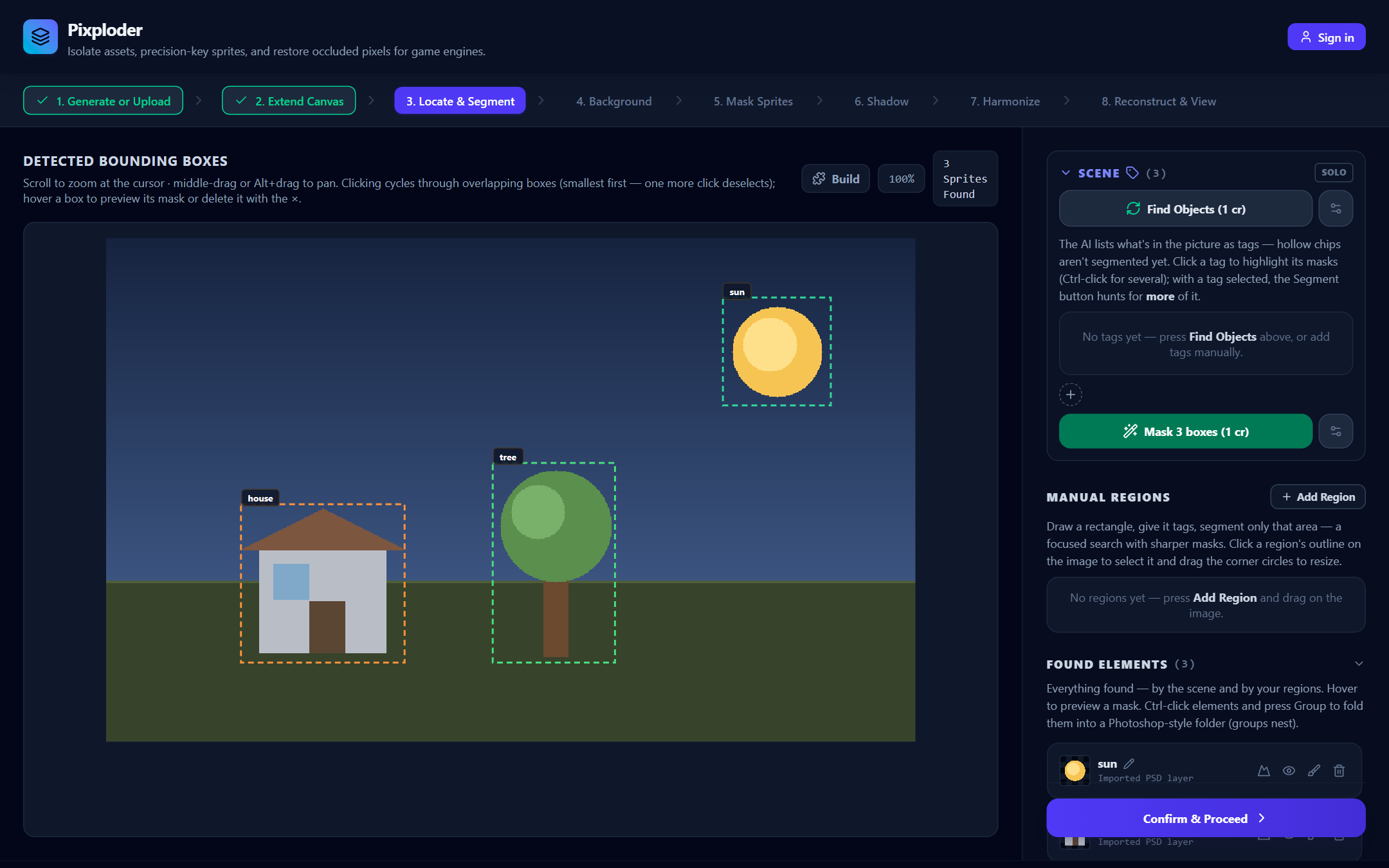Open the 7. Harmonize step

tap(1005, 101)
